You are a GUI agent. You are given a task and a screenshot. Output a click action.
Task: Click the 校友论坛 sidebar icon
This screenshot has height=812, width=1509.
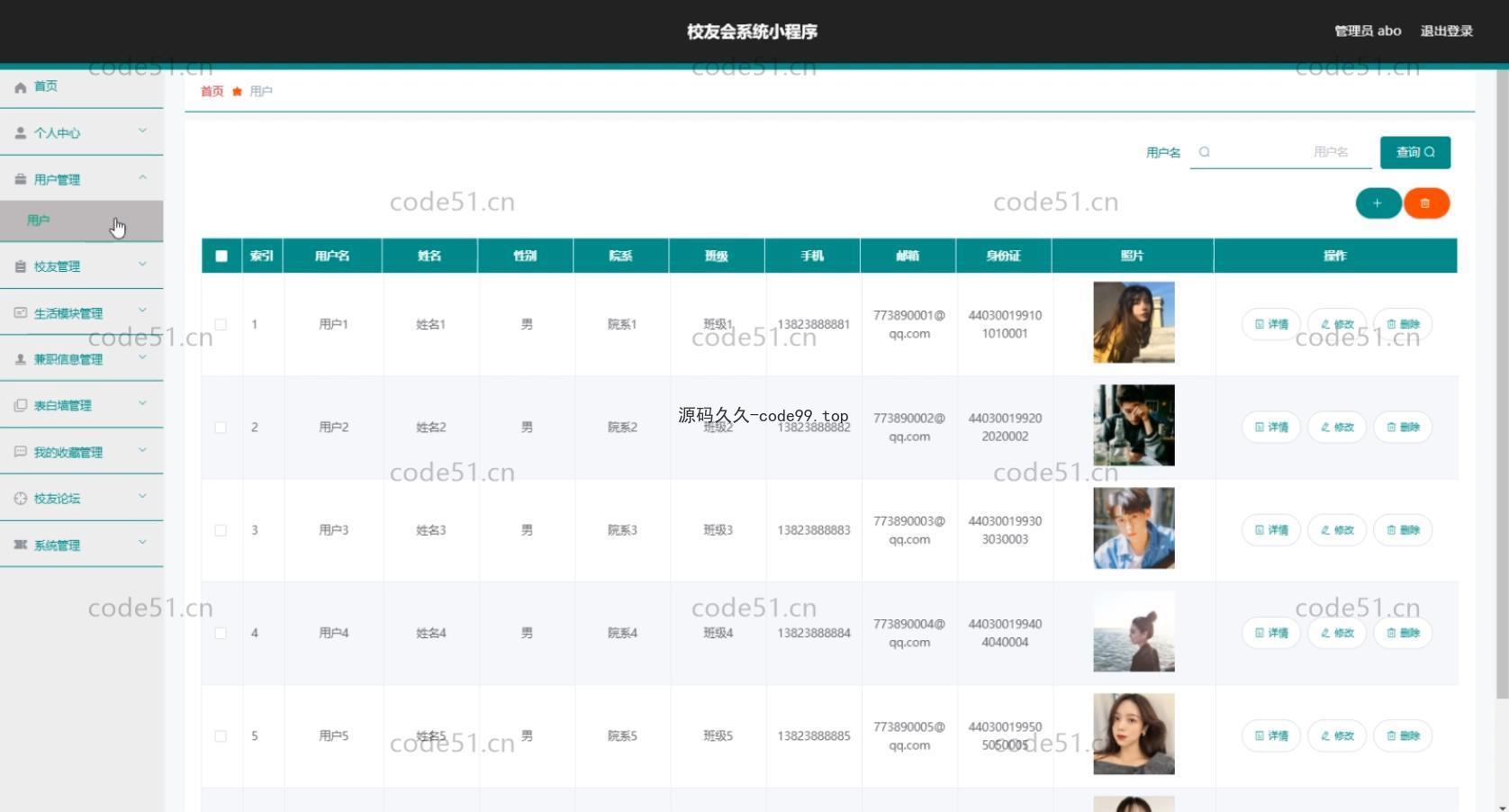click(20, 499)
